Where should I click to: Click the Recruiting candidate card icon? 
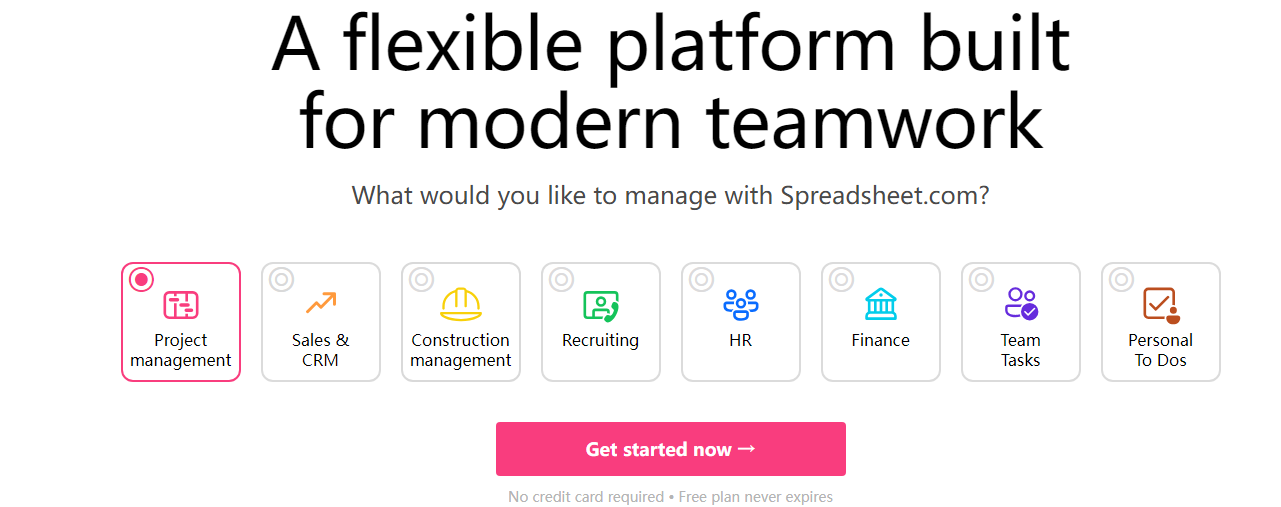coord(601,305)
